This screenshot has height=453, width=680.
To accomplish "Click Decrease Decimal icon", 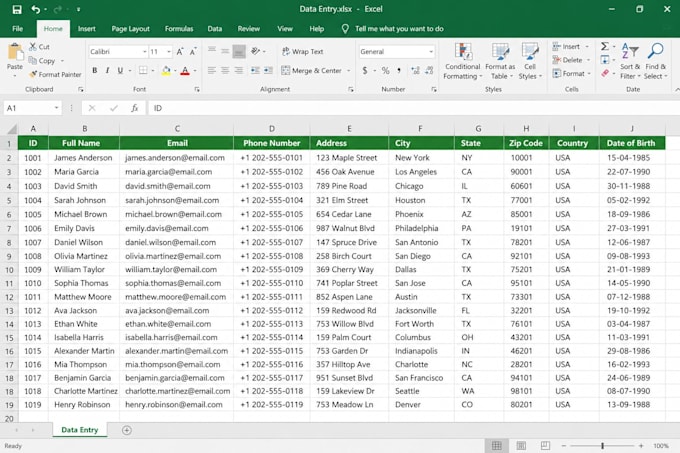I will click(x=429, y=70).
